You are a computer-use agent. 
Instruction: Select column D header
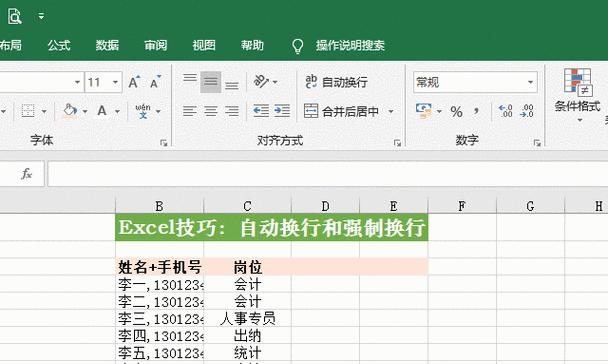tap(325, 206)
